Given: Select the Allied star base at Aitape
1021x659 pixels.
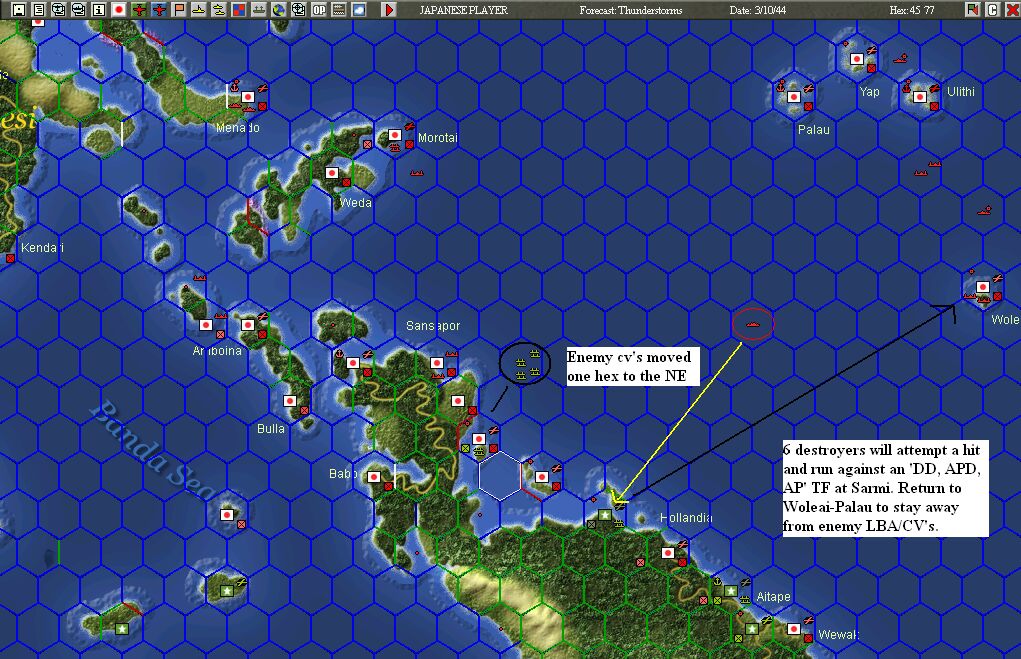Looking at the screenshot, I should (x=731, y=591).
